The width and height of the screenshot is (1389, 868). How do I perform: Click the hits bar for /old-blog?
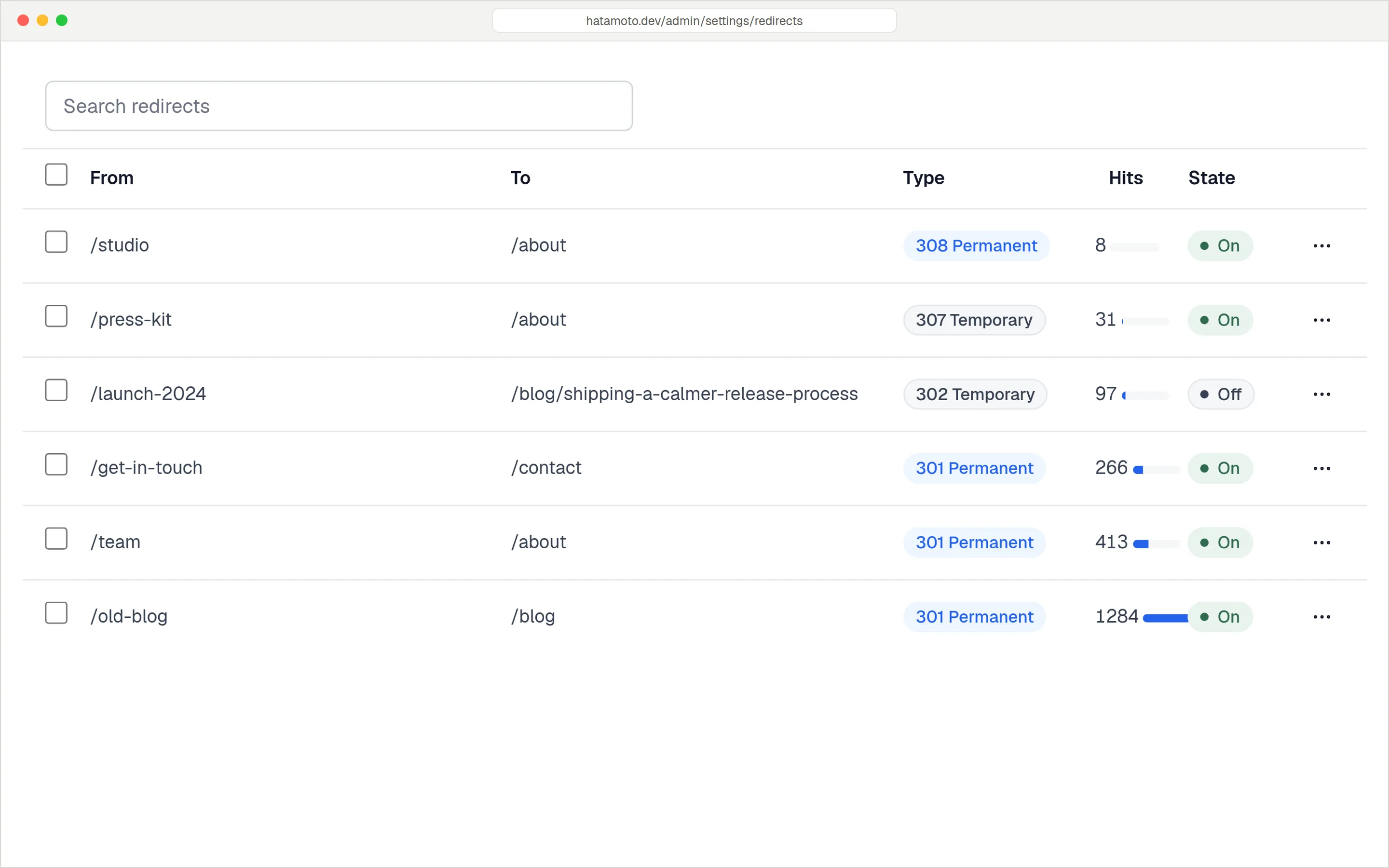tap(1166, 618)
